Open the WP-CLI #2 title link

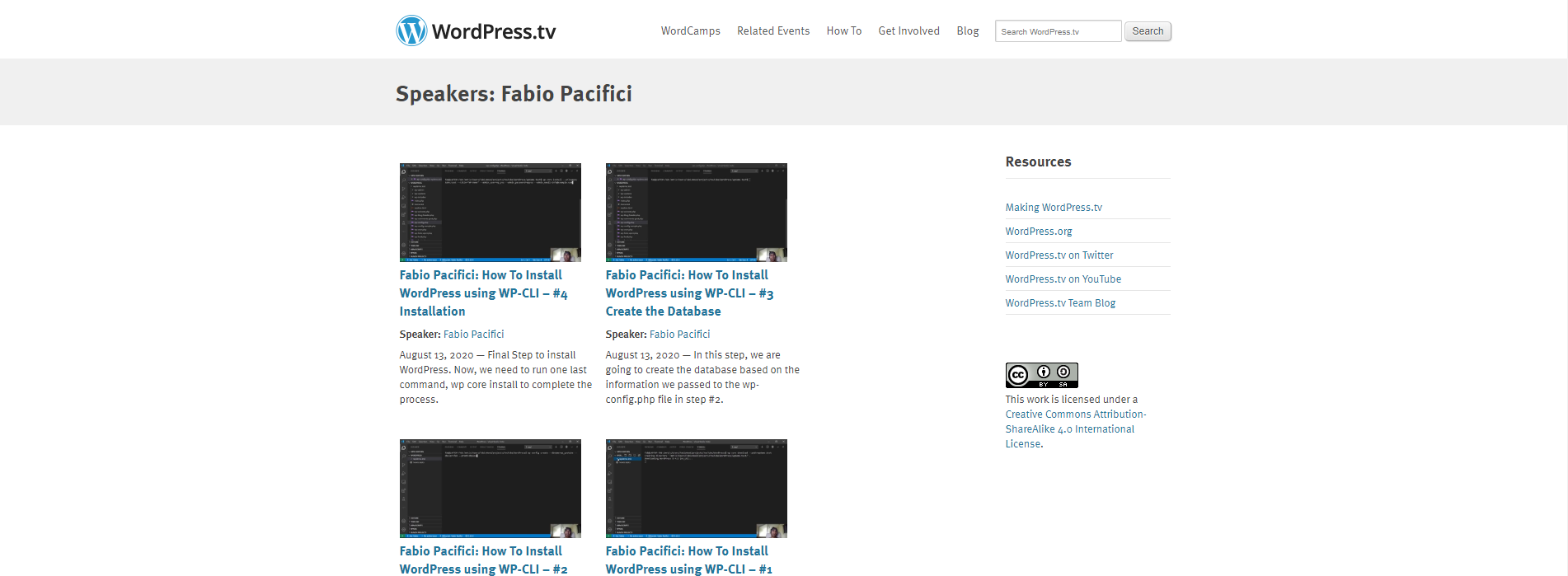[x=484, y=560]
